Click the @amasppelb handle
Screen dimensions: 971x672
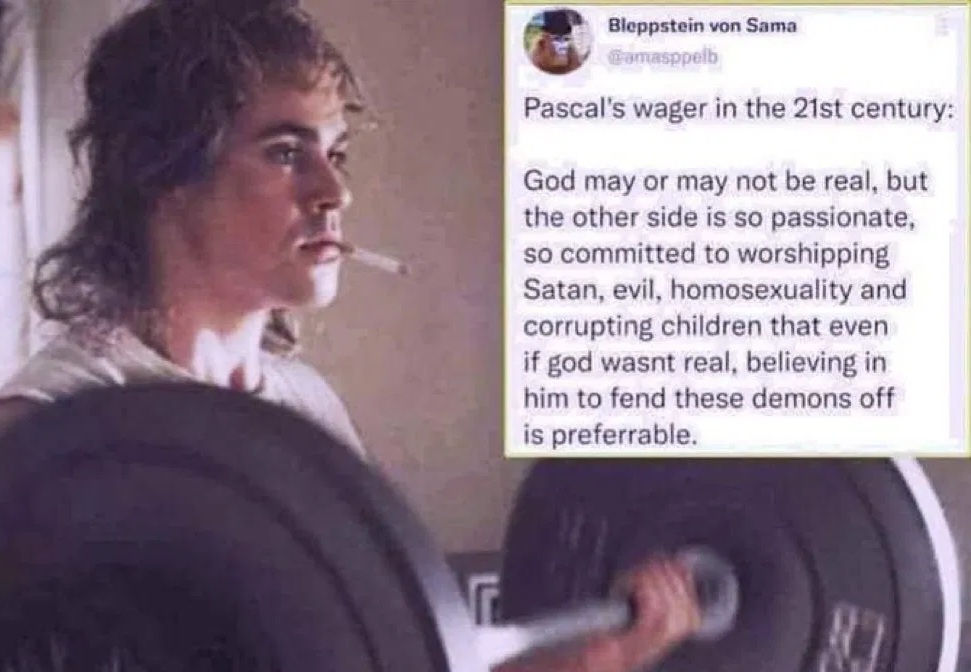[x=663, y=57]
